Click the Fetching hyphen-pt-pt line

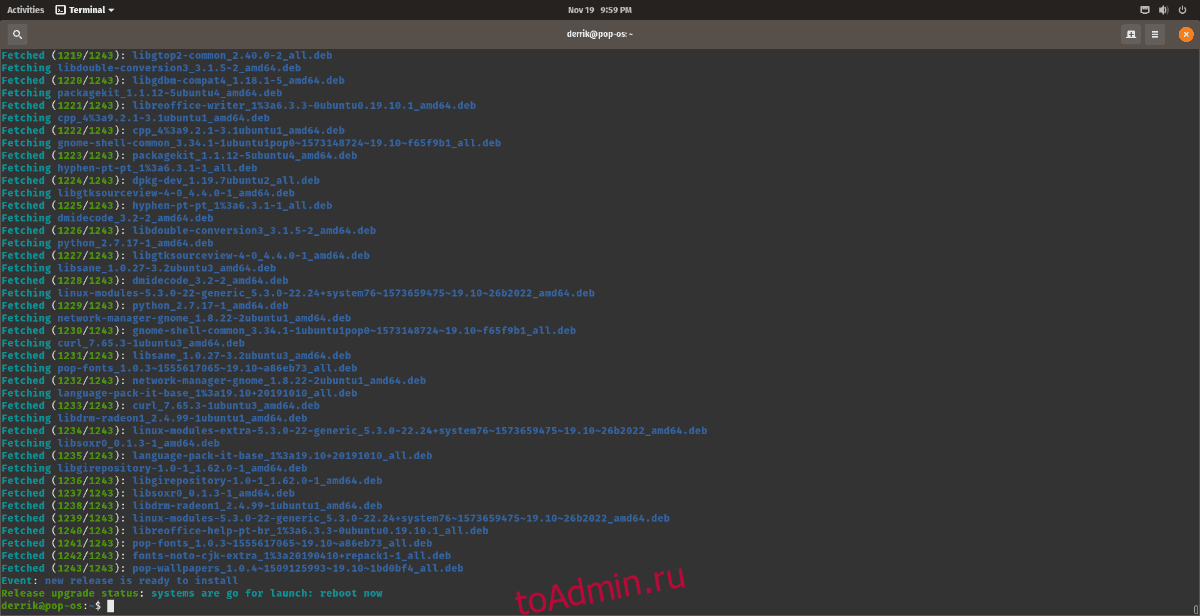(129, 168)
